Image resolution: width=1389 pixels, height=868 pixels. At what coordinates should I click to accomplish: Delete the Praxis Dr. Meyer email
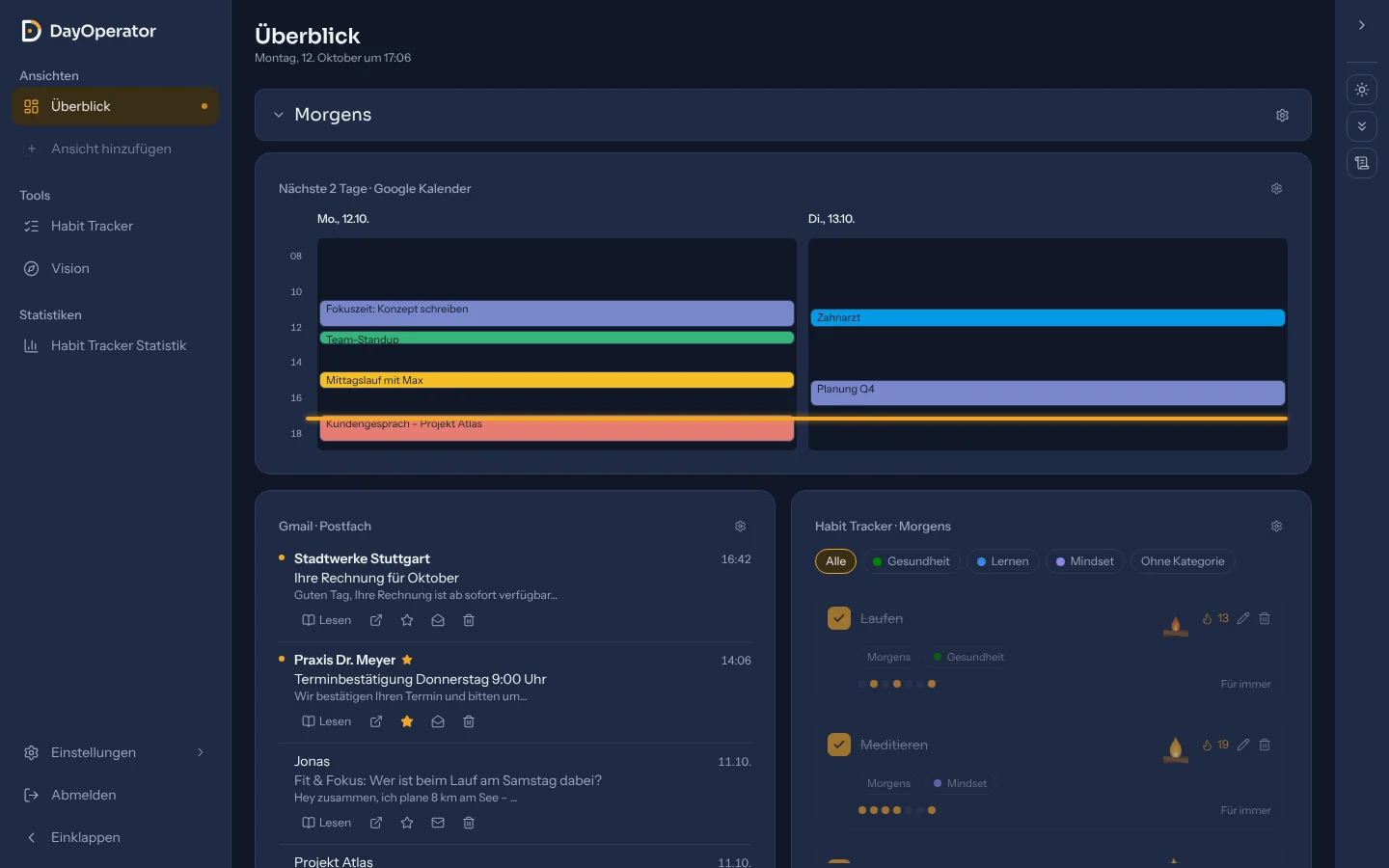click(469, 721)
